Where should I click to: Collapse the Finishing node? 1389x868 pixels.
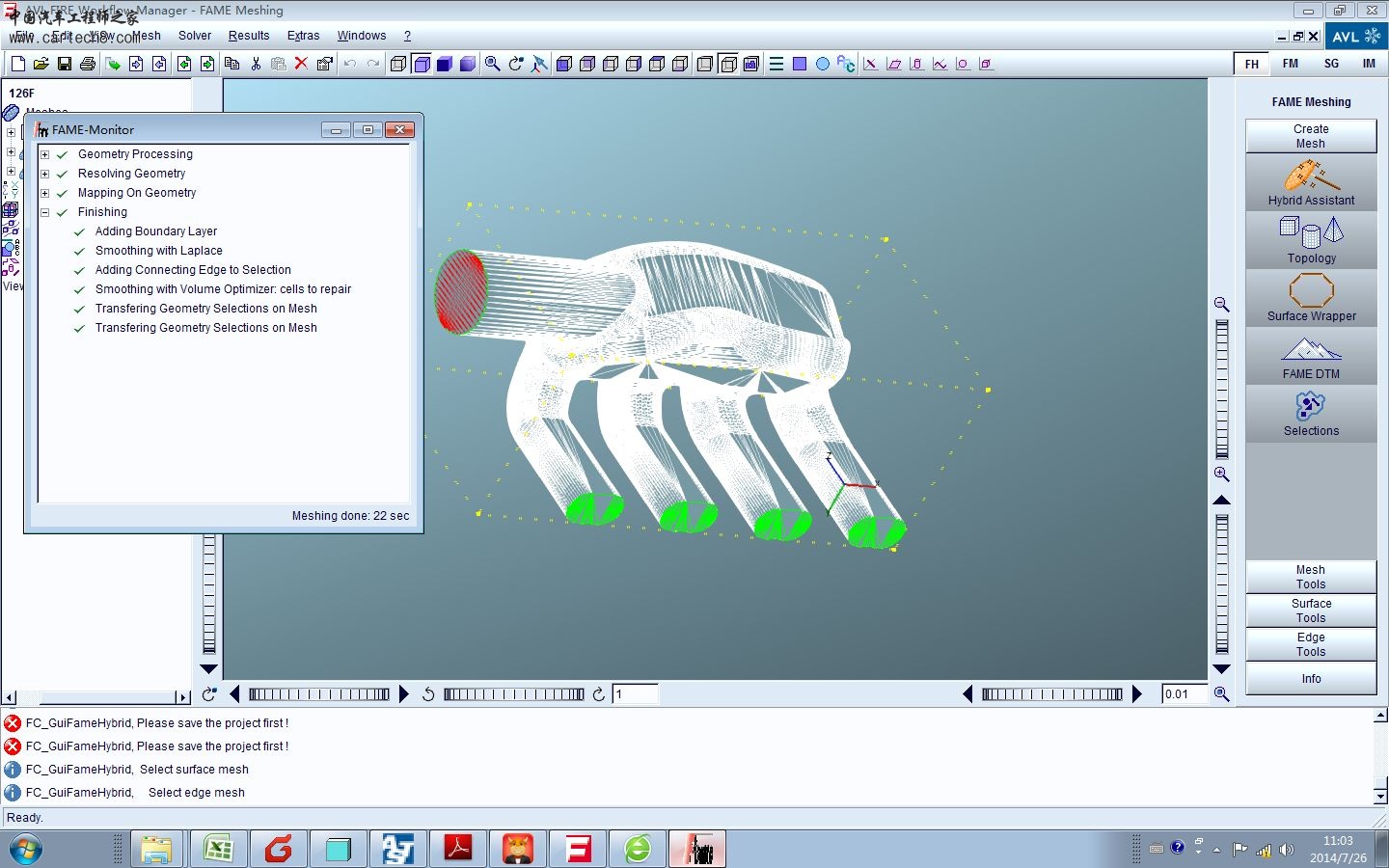pyautogui.click(x=44, y=212)
